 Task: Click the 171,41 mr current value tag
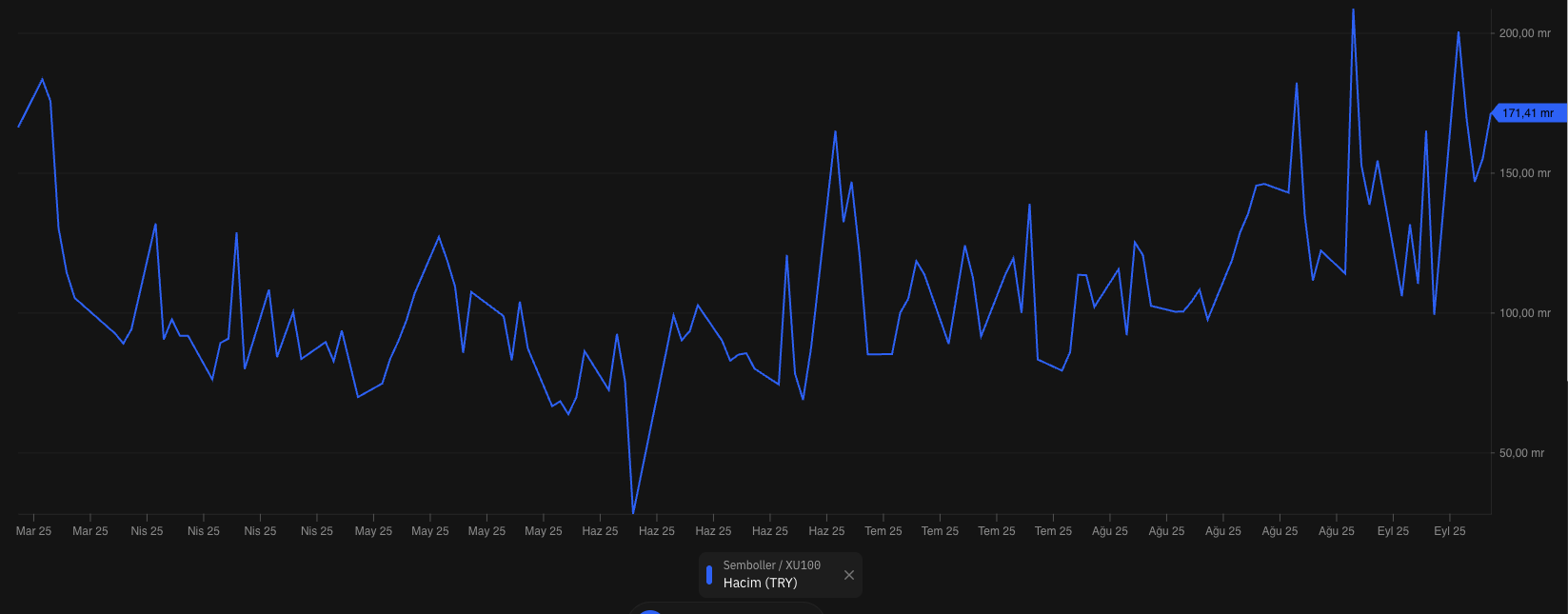tap(1527, 113)
